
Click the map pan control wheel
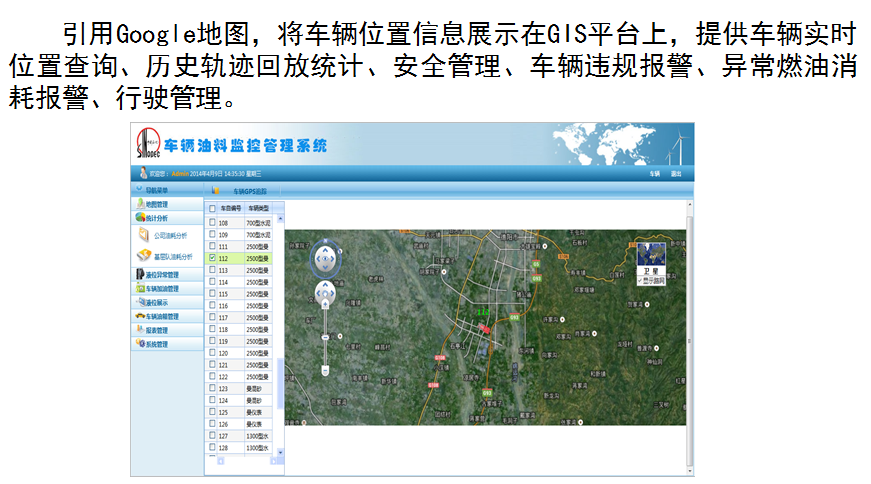click(x=324, y=259)
